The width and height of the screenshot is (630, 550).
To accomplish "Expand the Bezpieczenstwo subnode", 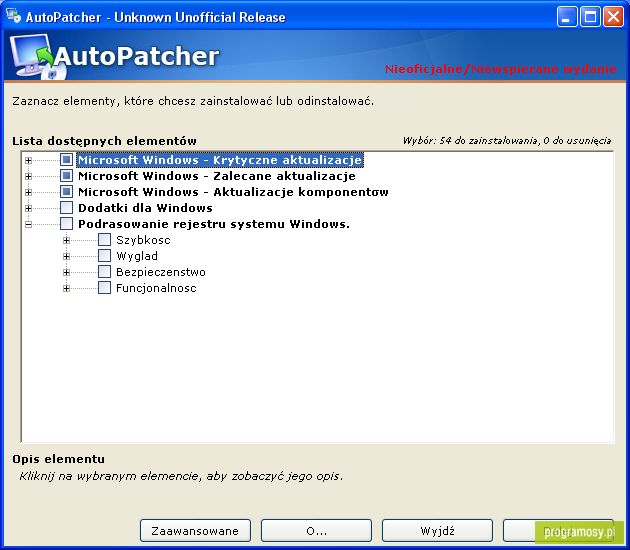I will (x=66, y=273).
